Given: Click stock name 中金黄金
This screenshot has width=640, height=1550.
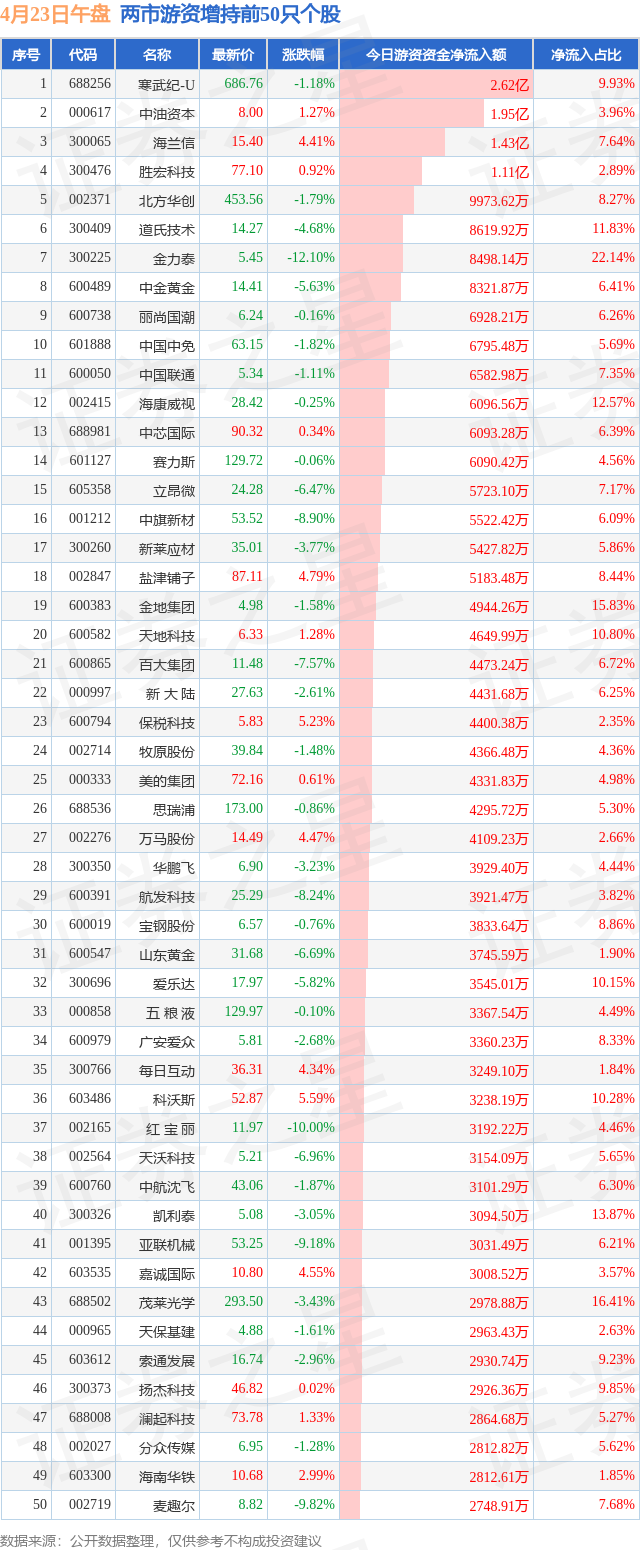Looking at the screenshot, I should pos(167,287).
